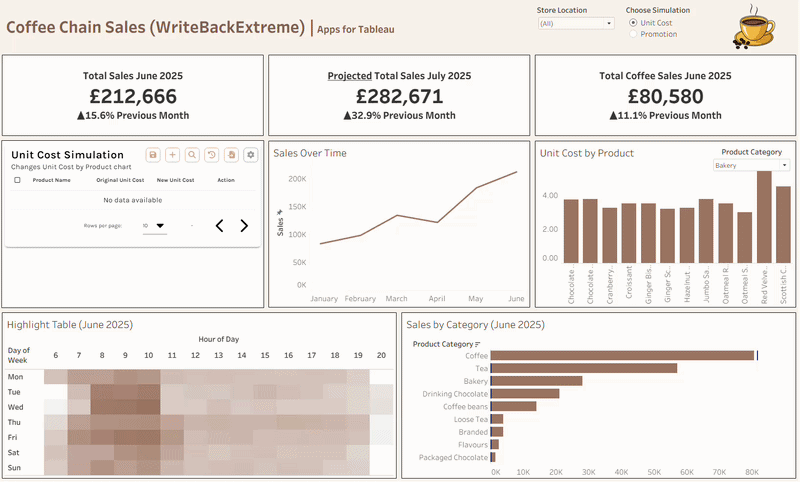Click the pin icon on Sales axis
The height and width of the screenshot is (482, 800).
[x=280, y=212]
